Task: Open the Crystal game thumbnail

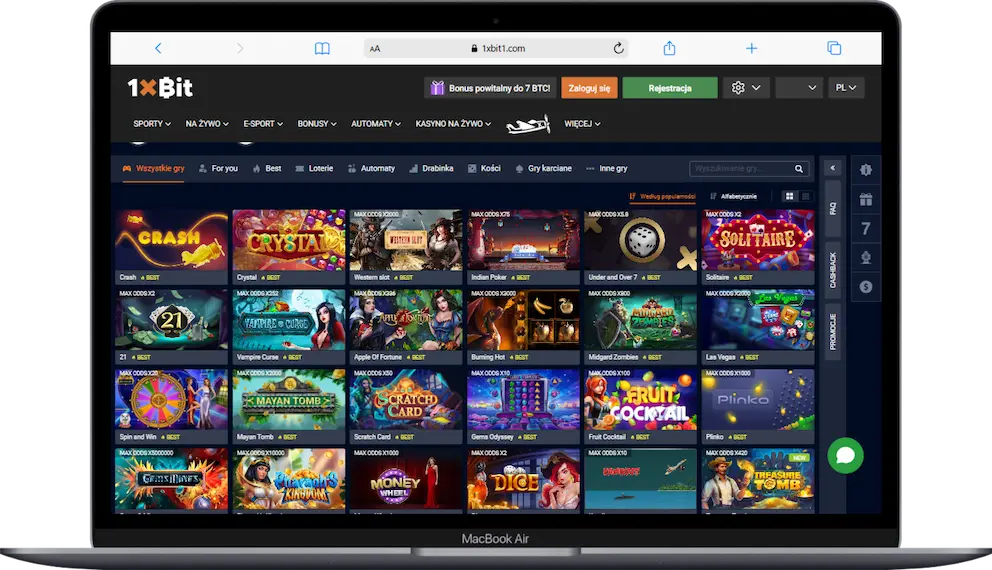Action: coord(289,240)
